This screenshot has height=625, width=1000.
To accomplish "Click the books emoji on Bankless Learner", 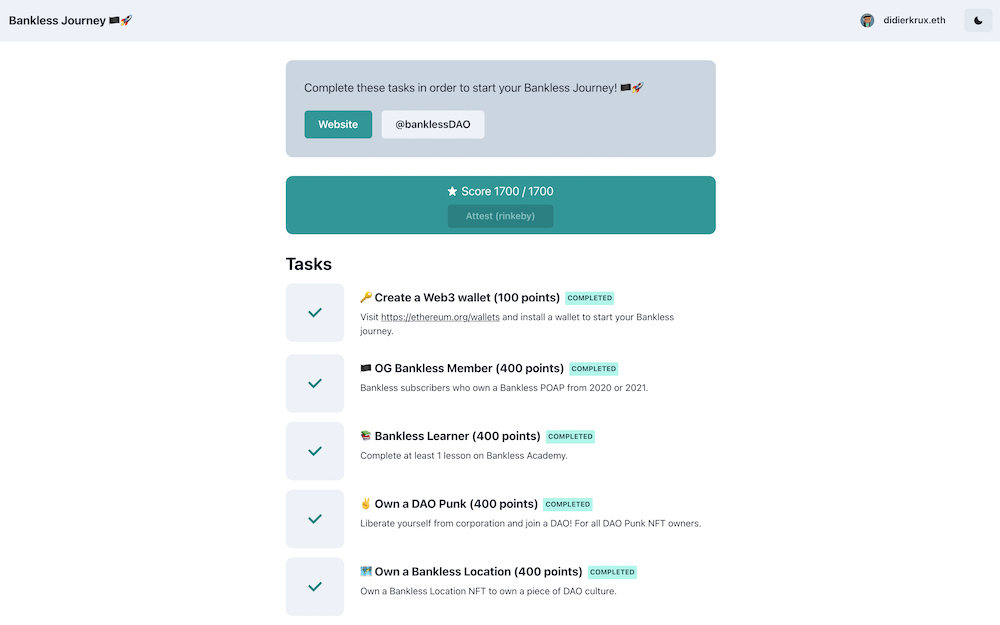I will tap(366, 436).
